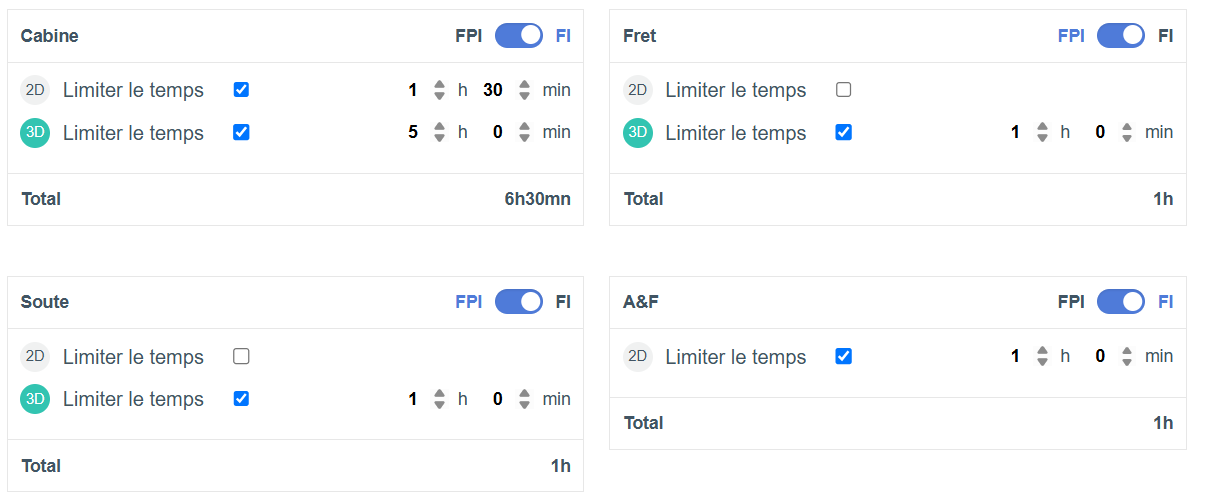Click the 2D badge in the Cabine panel
This screenshot has height=503, width=1205.
coord(35,90)
